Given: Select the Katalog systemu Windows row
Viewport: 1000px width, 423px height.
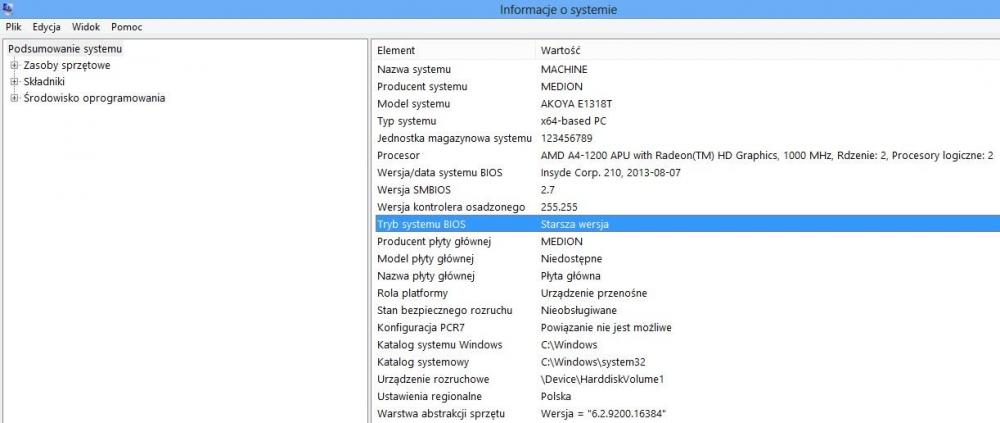Looking at the screenshot, I should [439, 345].
